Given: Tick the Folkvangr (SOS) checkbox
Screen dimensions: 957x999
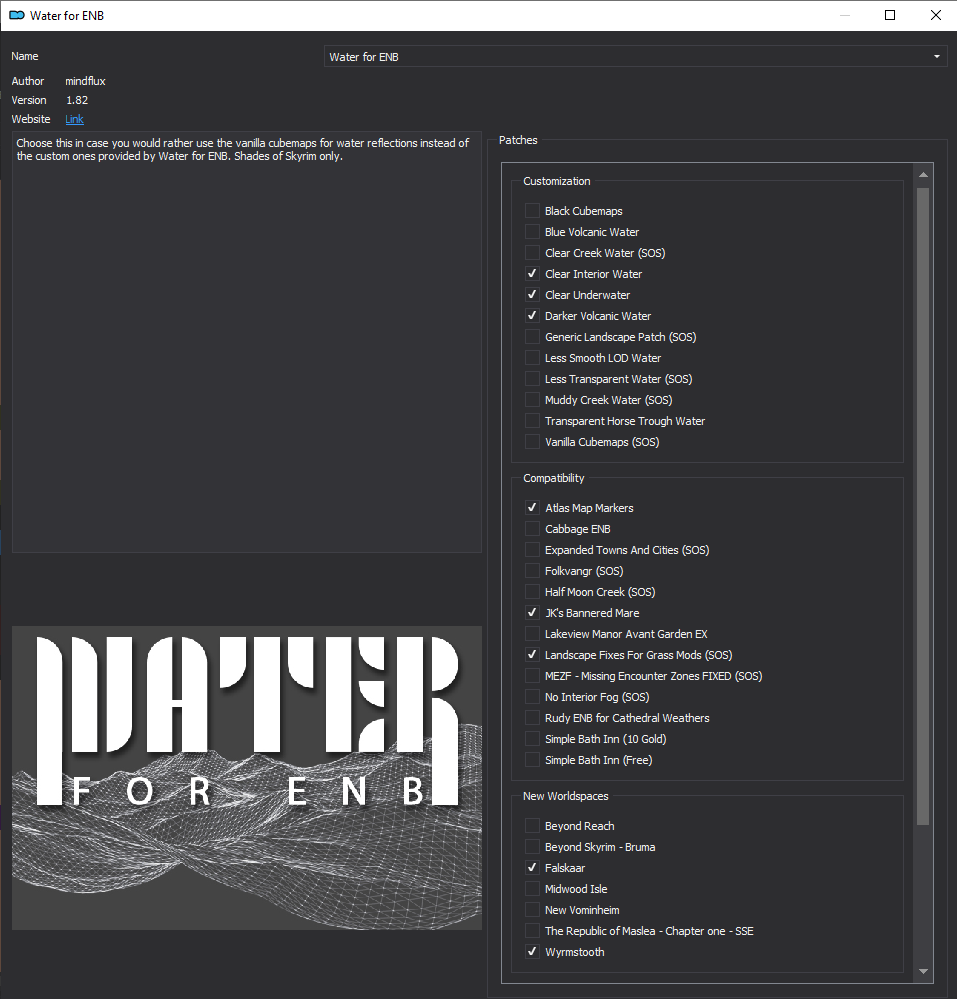Looking at the screenshot, I should click(532, 571).
